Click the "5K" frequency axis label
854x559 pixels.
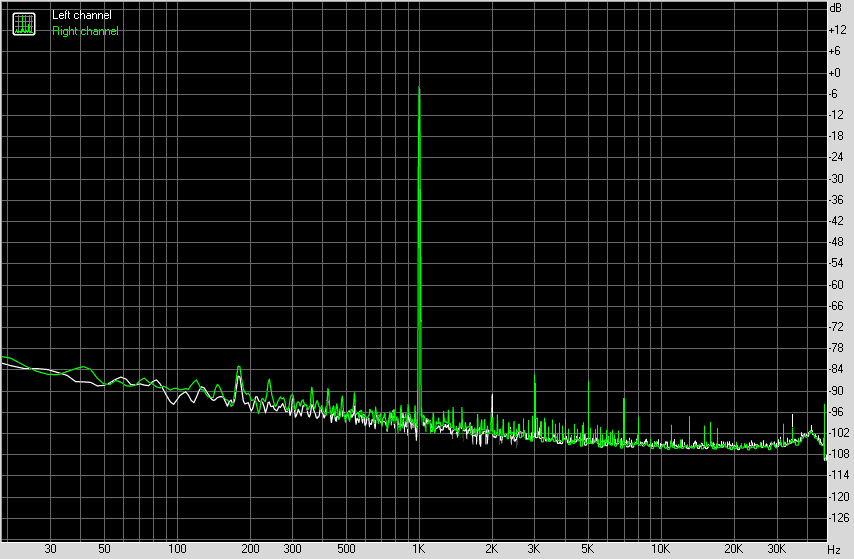pos(588,549)
